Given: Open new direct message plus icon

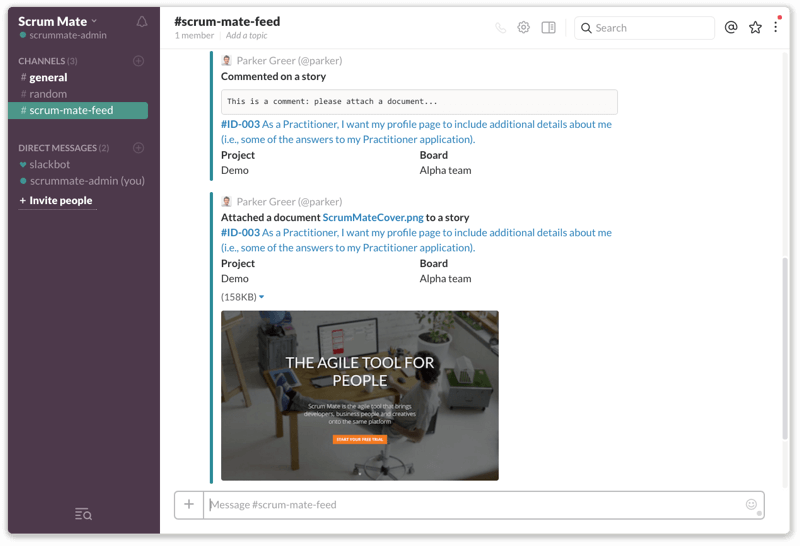Looking at the screenshot, I should pyautogui.click(x=138, y=147).
